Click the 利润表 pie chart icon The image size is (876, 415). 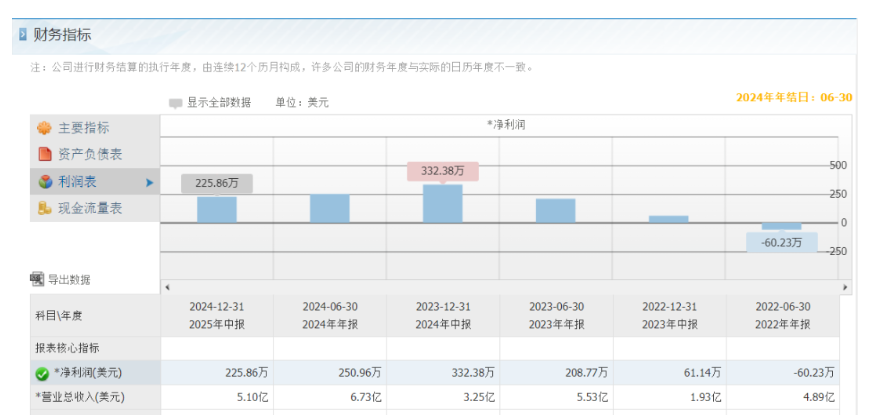point(45,182)
